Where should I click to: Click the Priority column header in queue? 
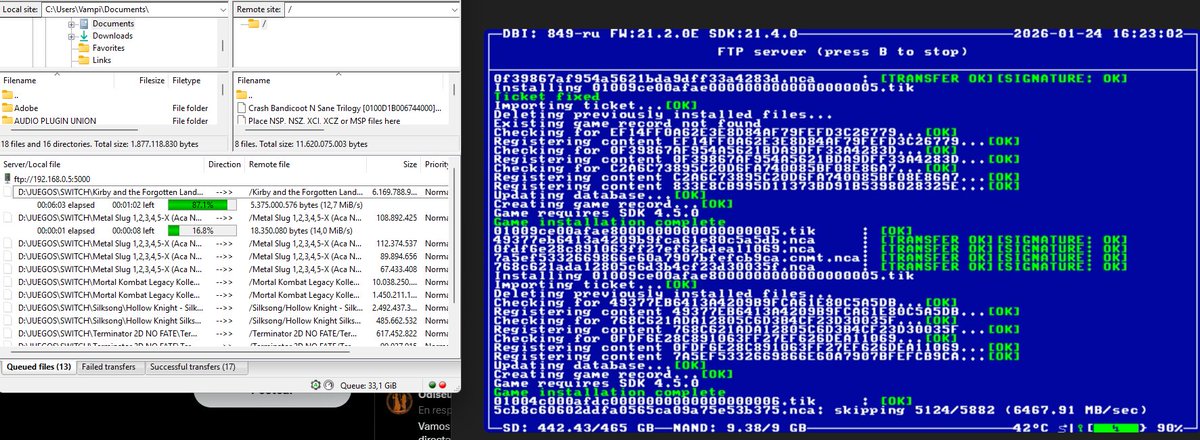pyautogui.click(x=436, y=164)
